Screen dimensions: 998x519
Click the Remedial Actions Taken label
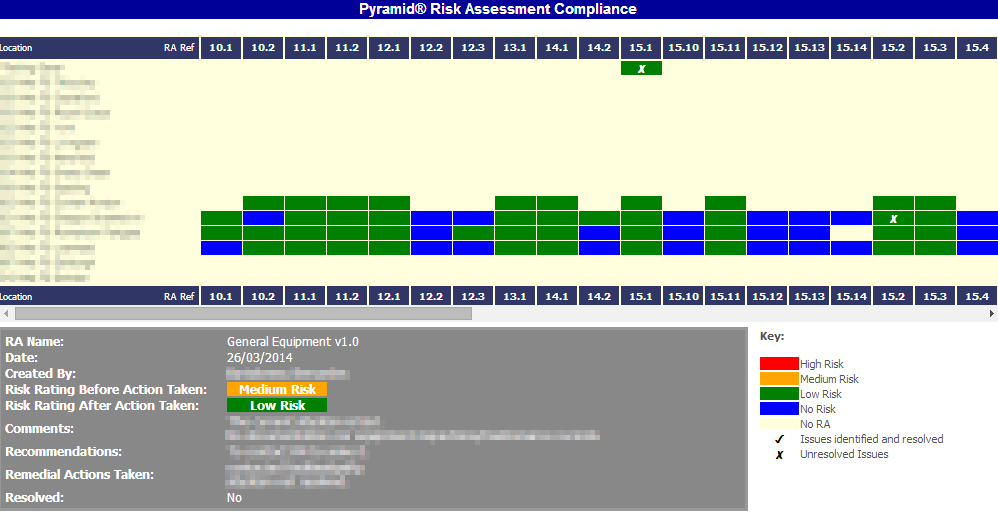(80, 475)
